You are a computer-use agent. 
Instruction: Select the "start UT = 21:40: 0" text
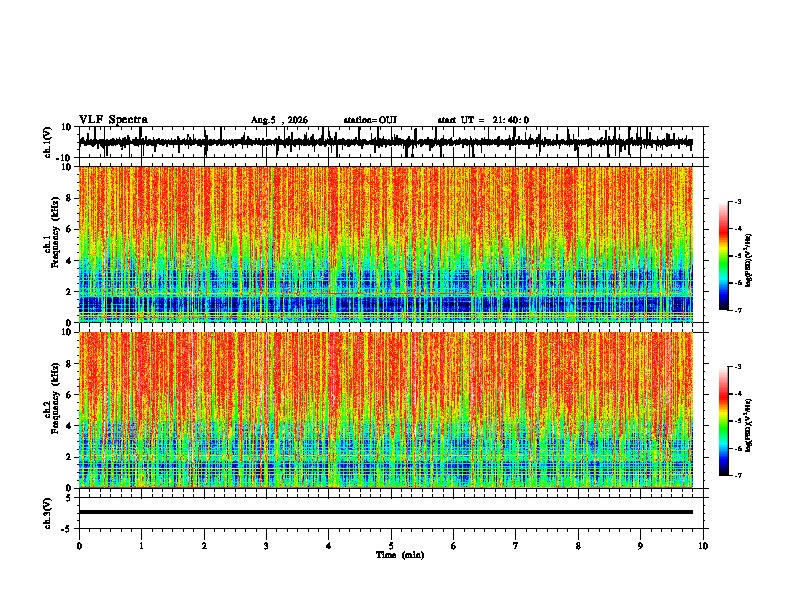[x=483, y=120]
